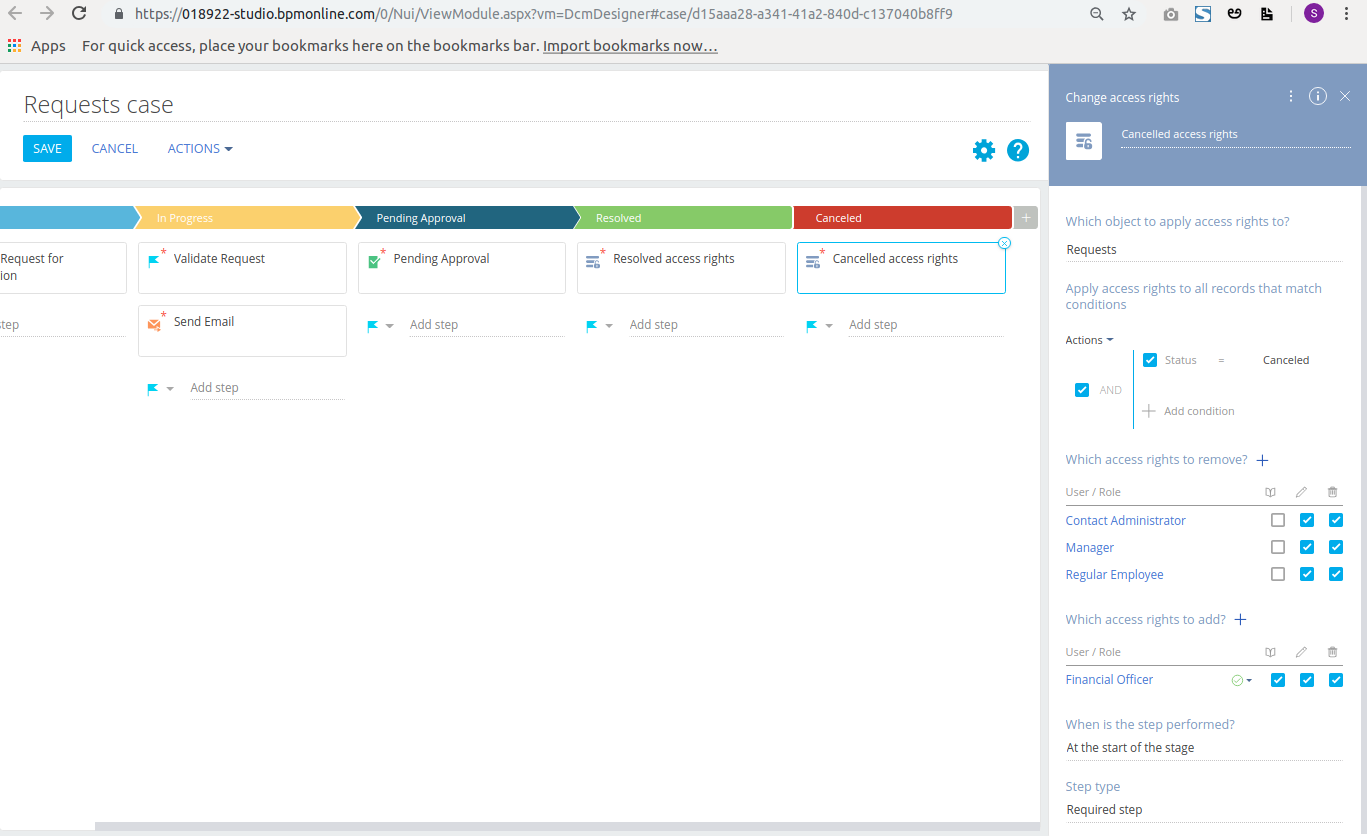Add a new stage with the plus button

coord(1026,217)
